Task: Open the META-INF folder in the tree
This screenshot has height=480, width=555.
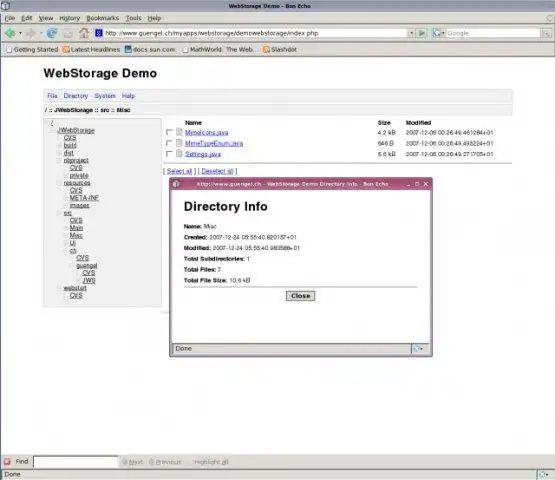Action: pyautogui.click(x=84, y=198)
